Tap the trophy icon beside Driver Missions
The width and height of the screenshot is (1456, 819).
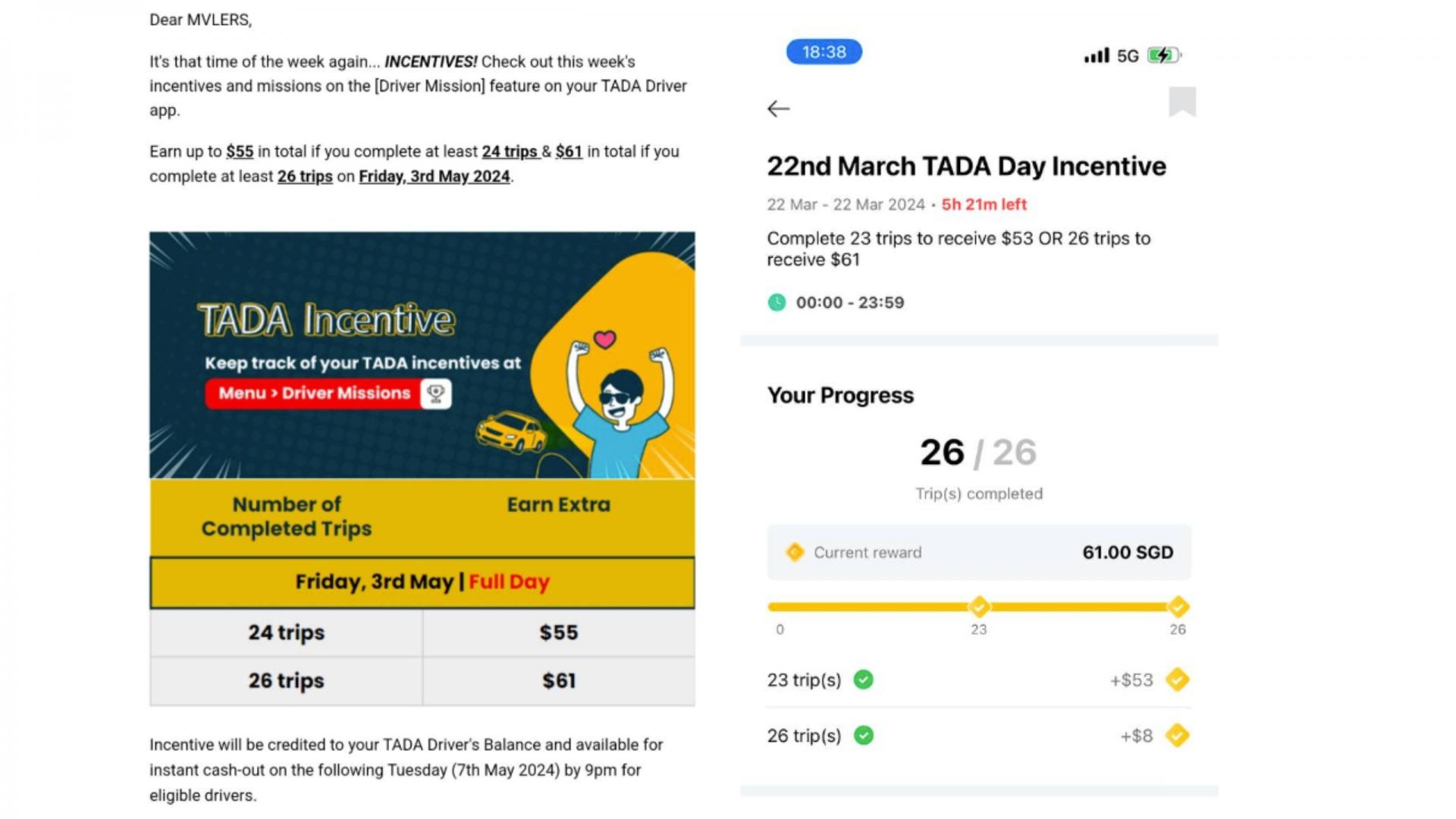click(x=436, y=394)
